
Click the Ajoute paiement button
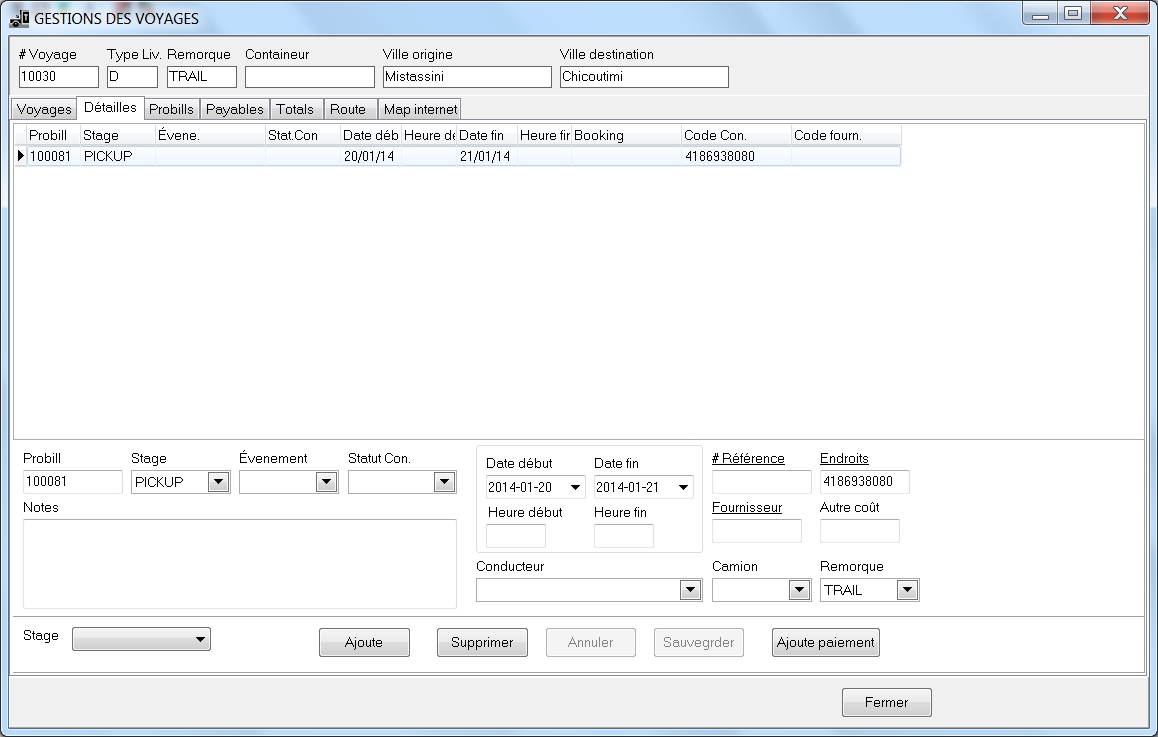tap(825, 642)
